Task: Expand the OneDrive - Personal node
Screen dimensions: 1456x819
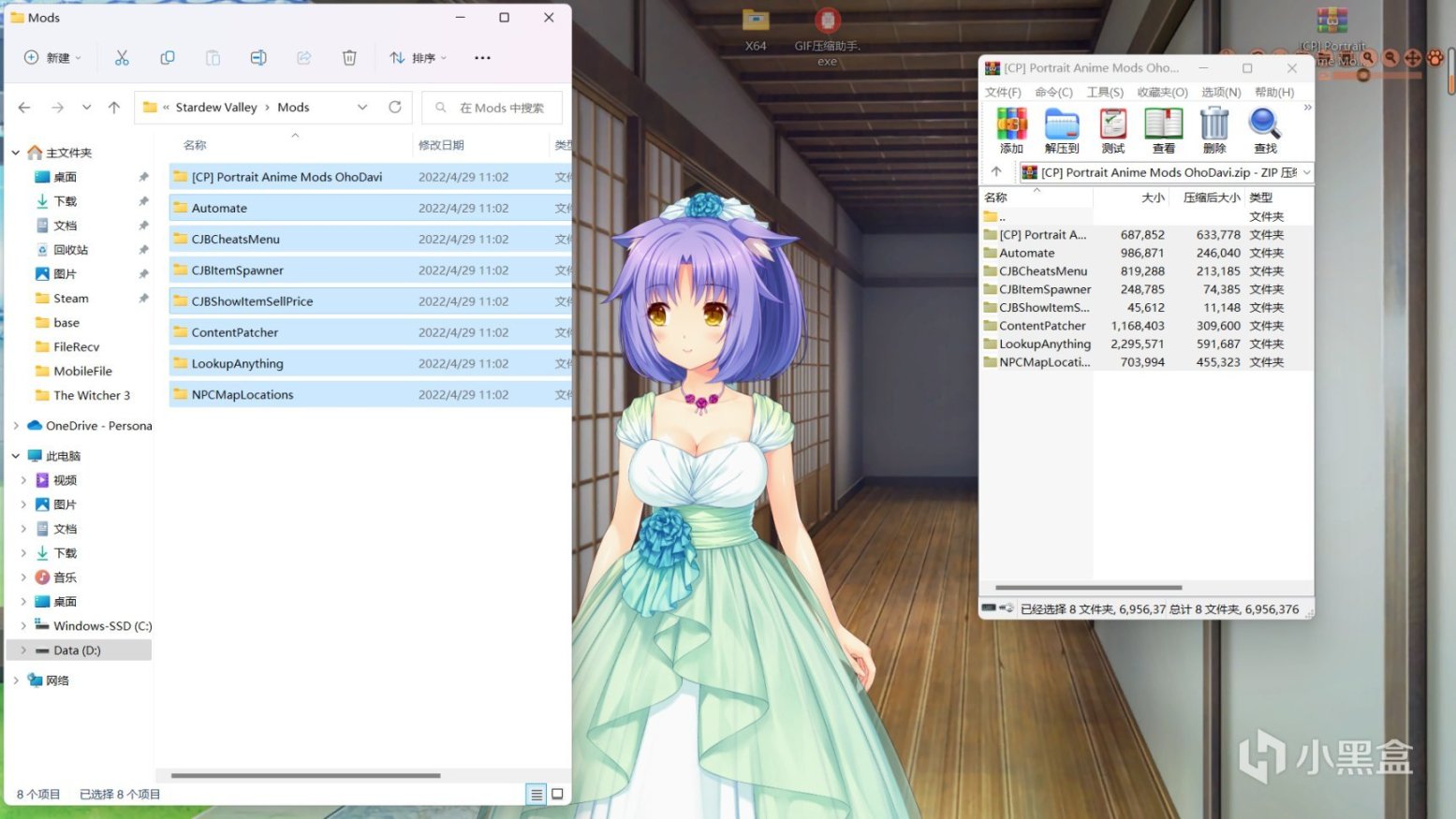Action: 16,426
